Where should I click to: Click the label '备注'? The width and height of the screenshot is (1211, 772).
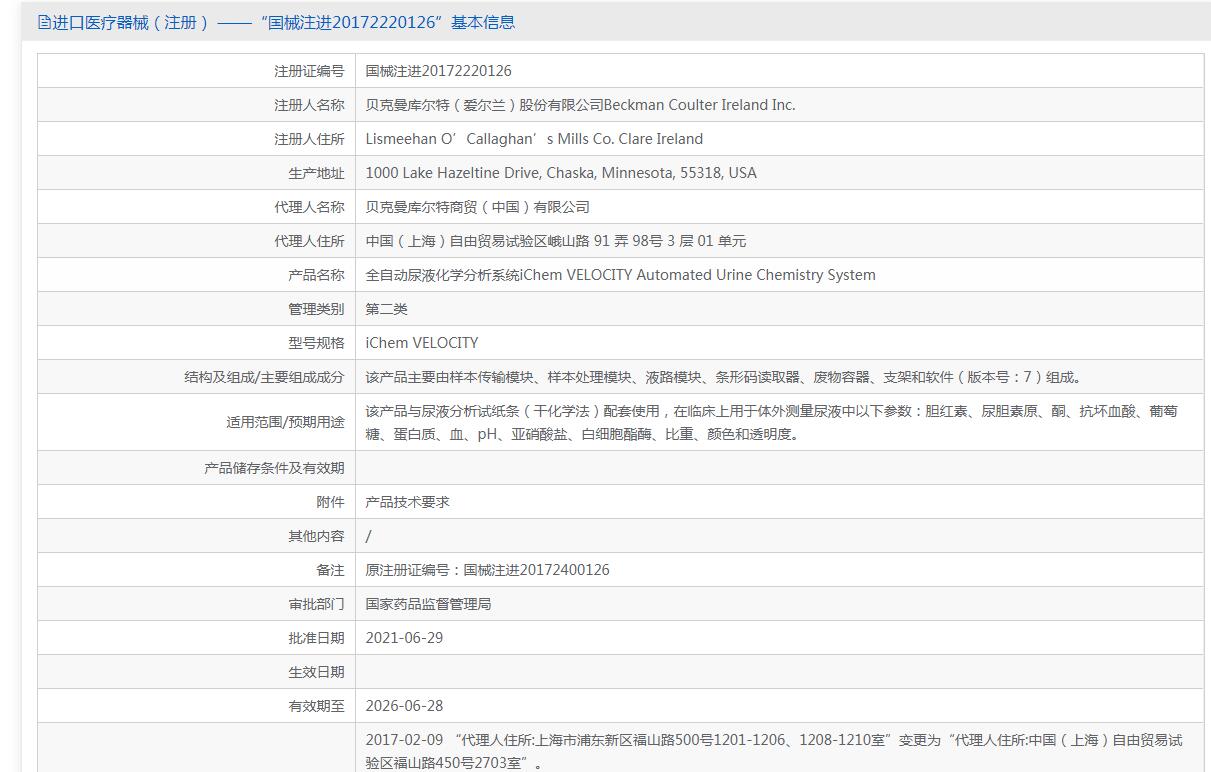click(x=330, y=570)
